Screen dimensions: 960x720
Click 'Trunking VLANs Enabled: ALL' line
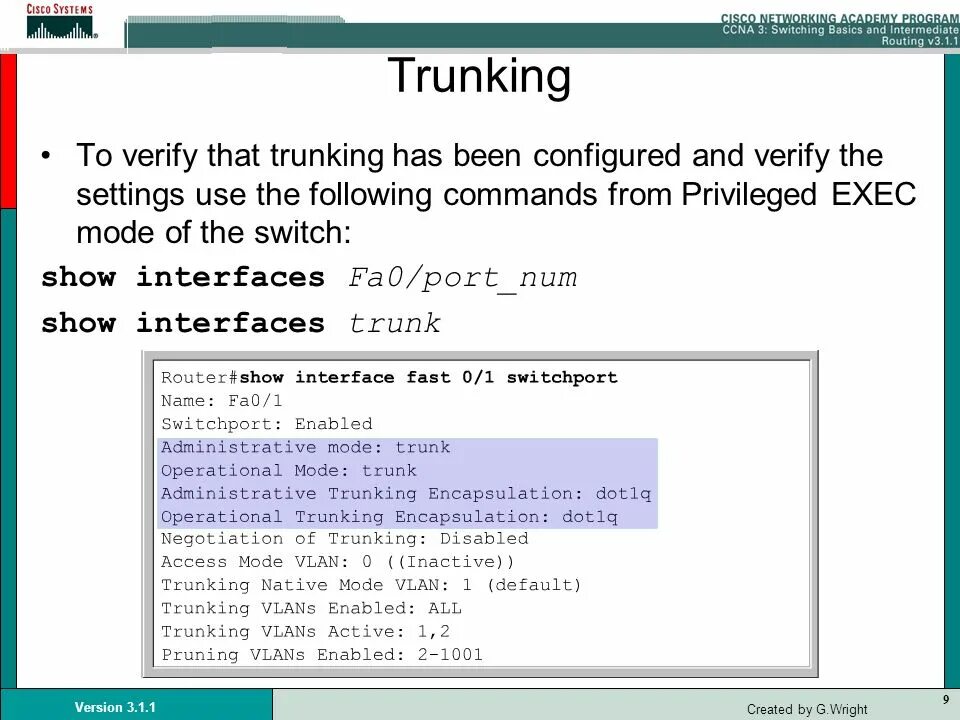point(312,608)
